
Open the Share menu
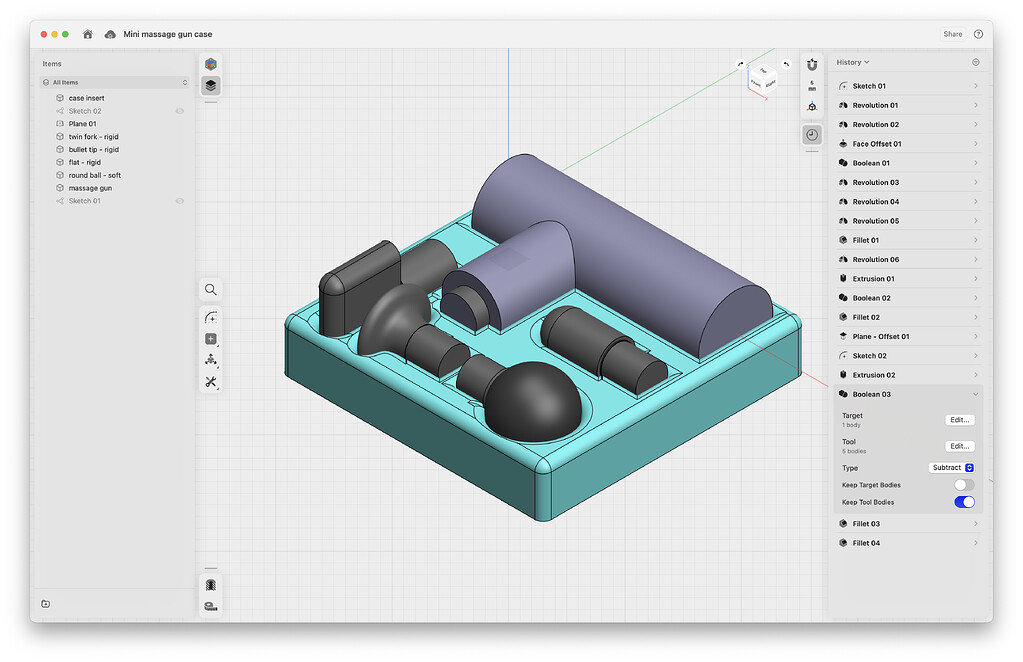952,33
